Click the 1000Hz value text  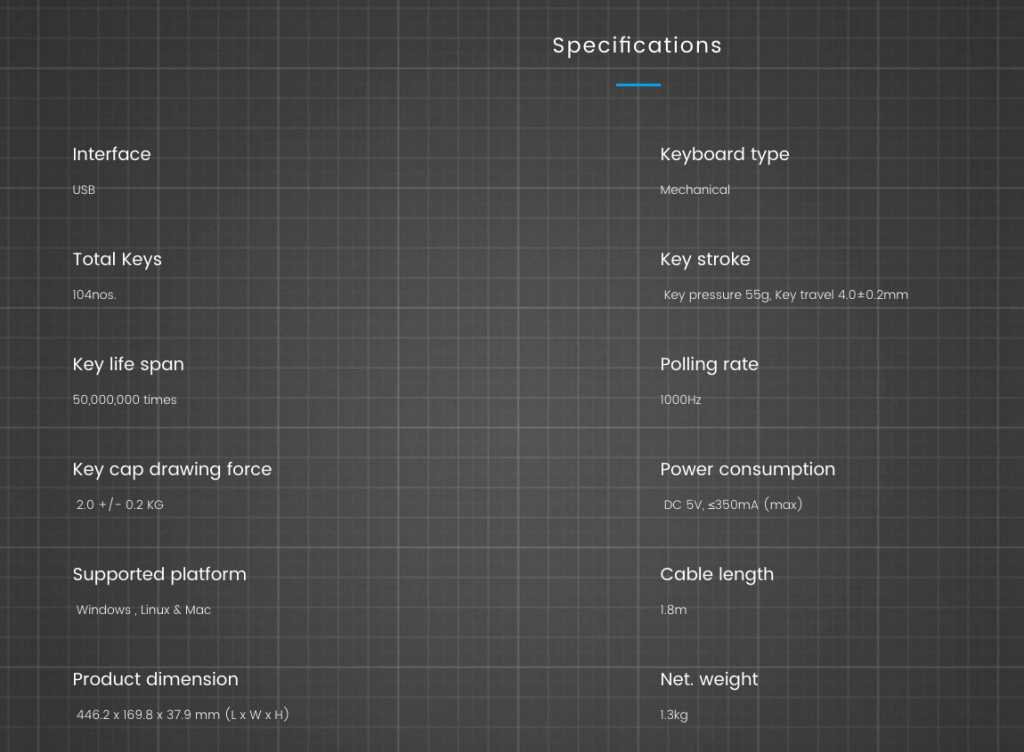click(680, 400)
